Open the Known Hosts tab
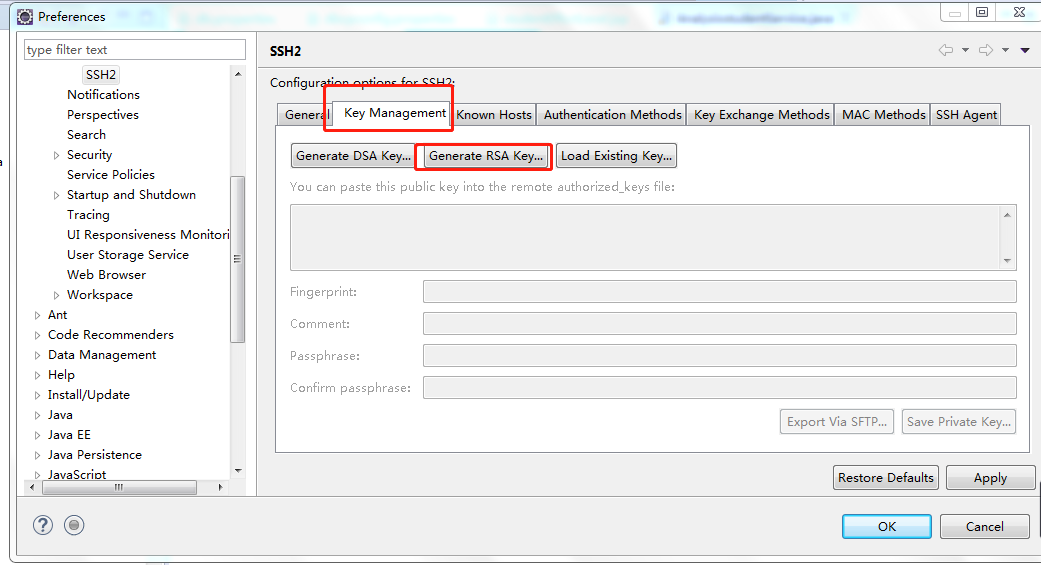The height and width of the screenshot is (565, 1041). pos(494,114)
